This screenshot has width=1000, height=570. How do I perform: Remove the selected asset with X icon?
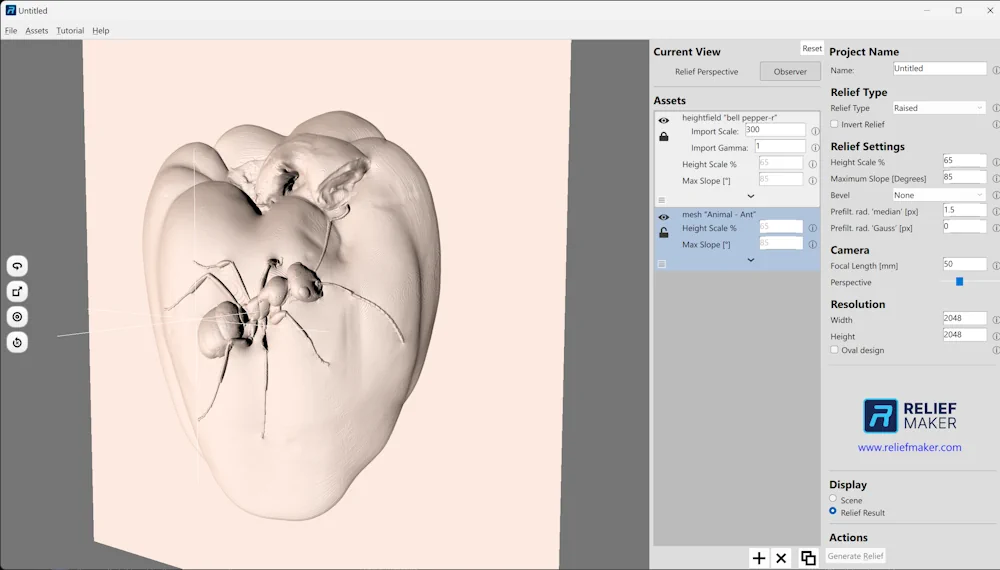(x=782, y=558)
